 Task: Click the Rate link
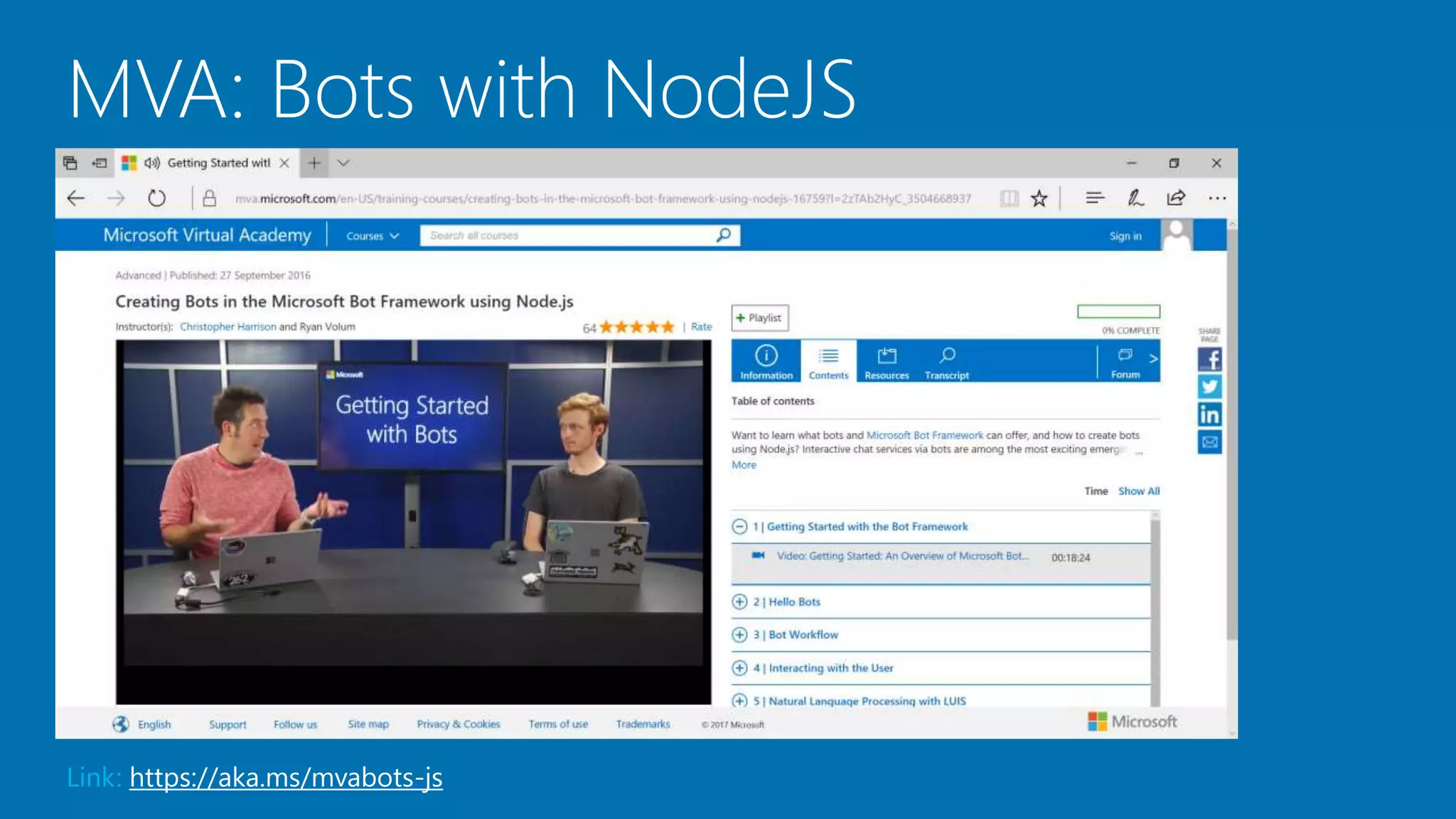pos(701,326)
